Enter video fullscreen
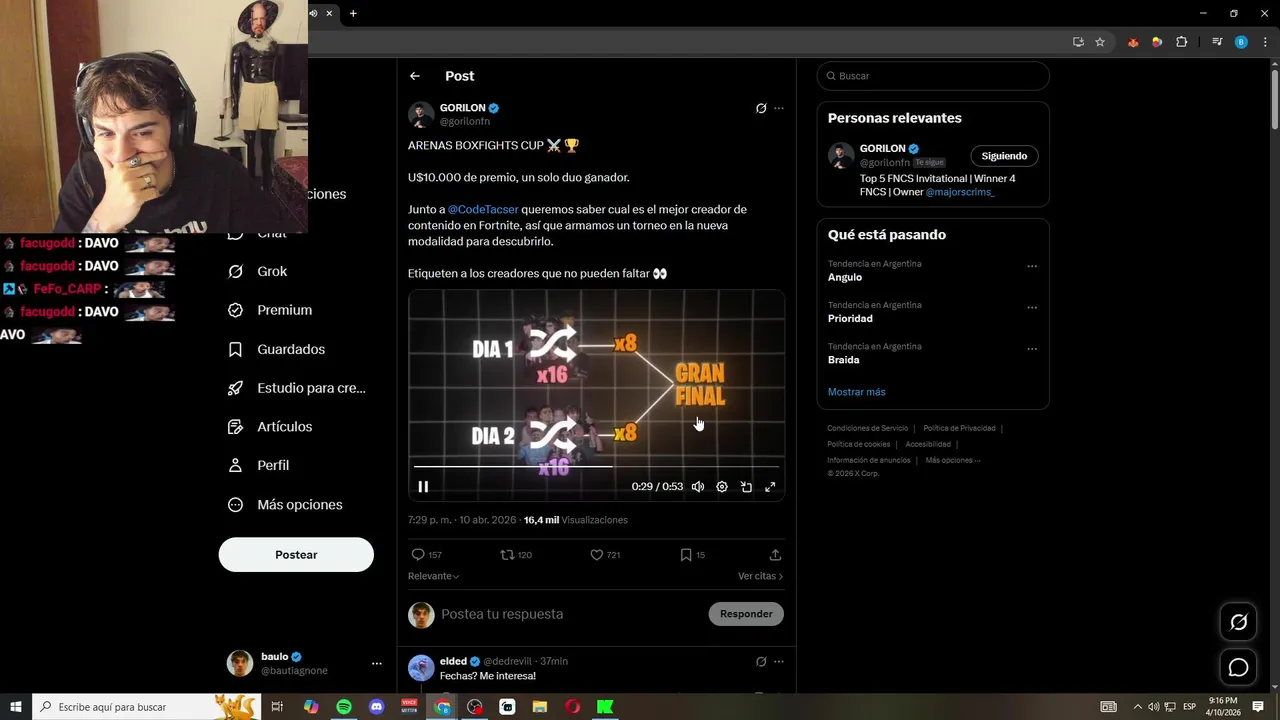 (x=770, y=487)
